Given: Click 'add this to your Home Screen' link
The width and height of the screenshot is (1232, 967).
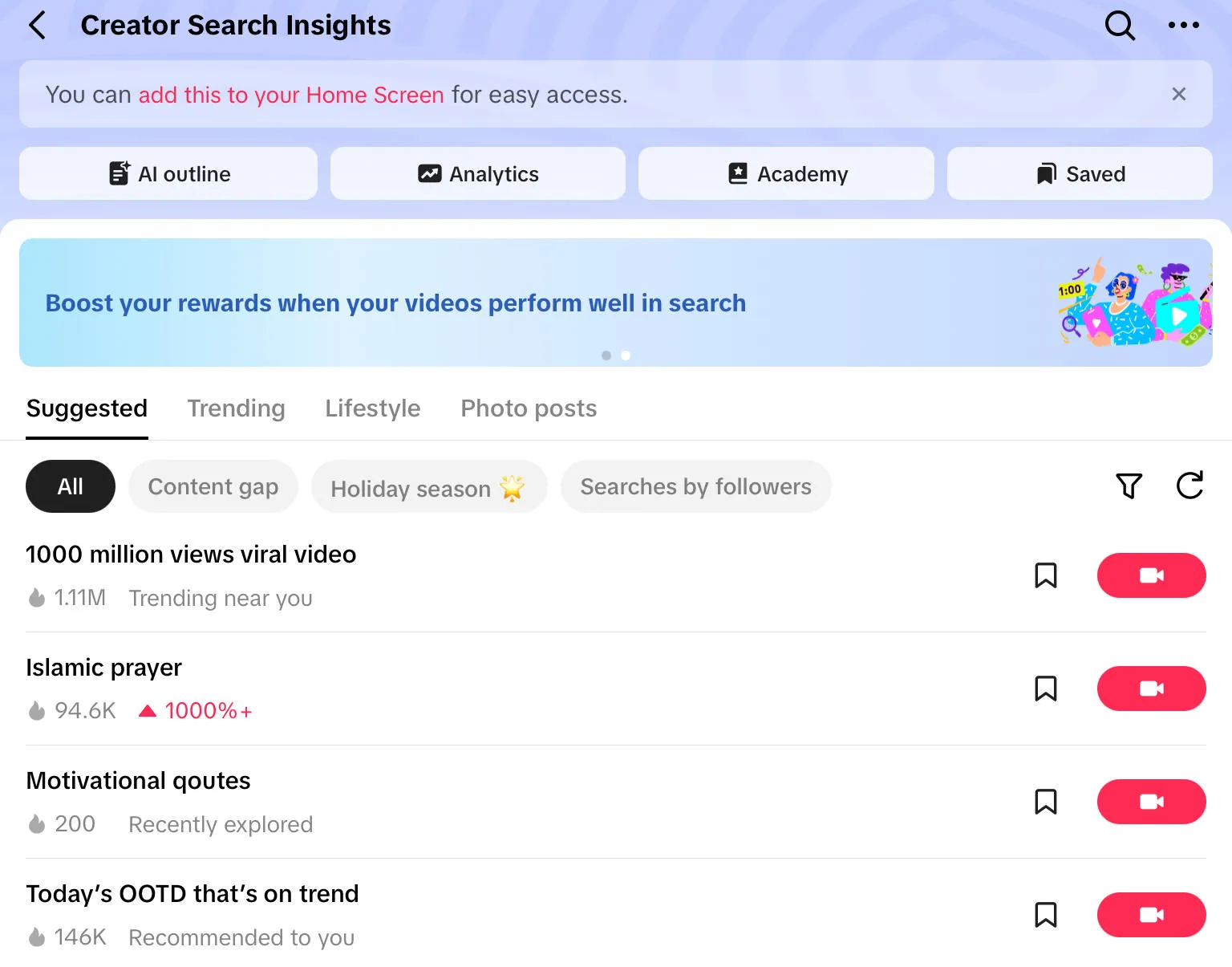Looking at the screenshot, I should [291, 95].
